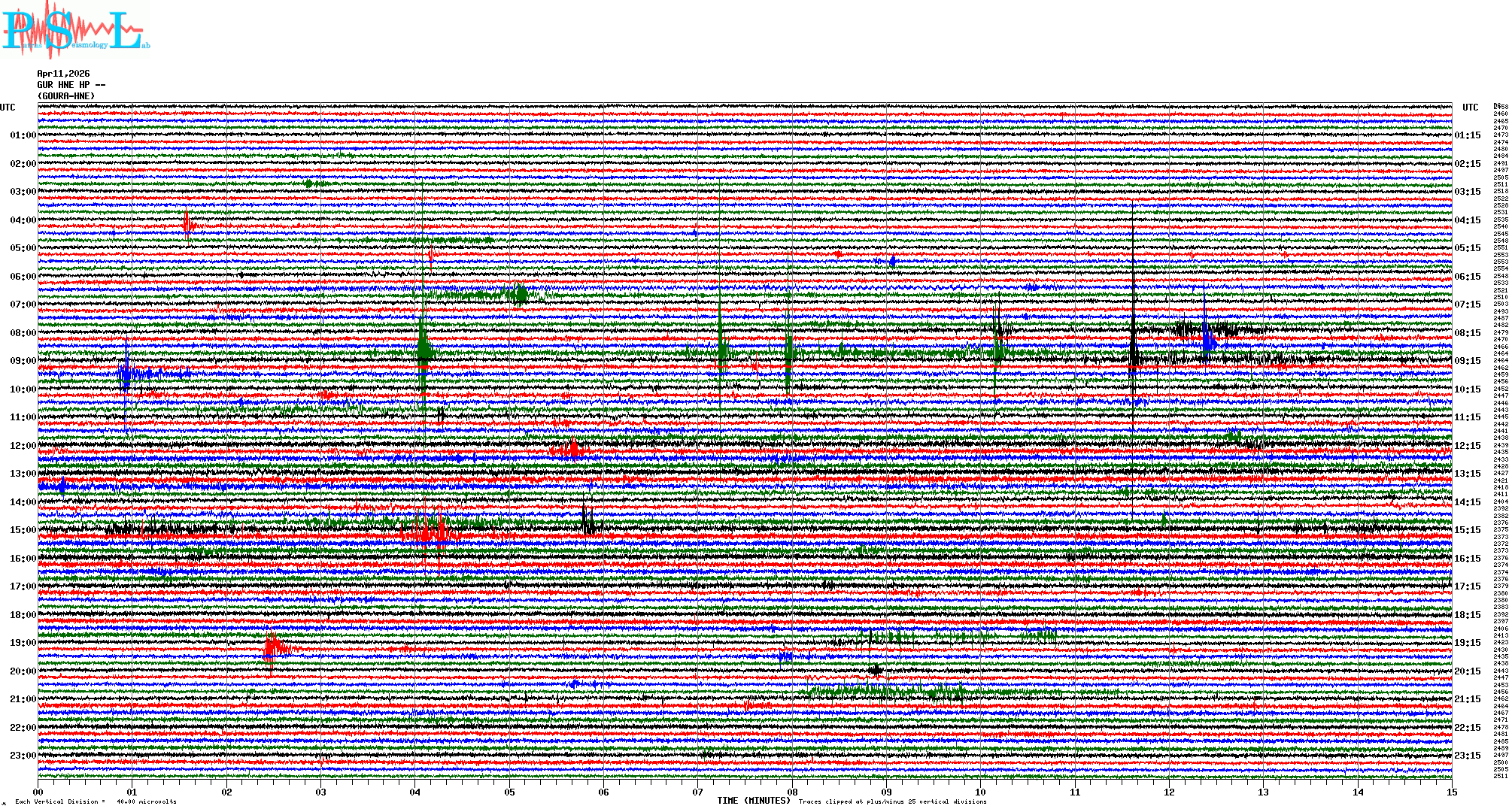
Task: Select the 12:00 hour label on left
Action: pos(23,446)
